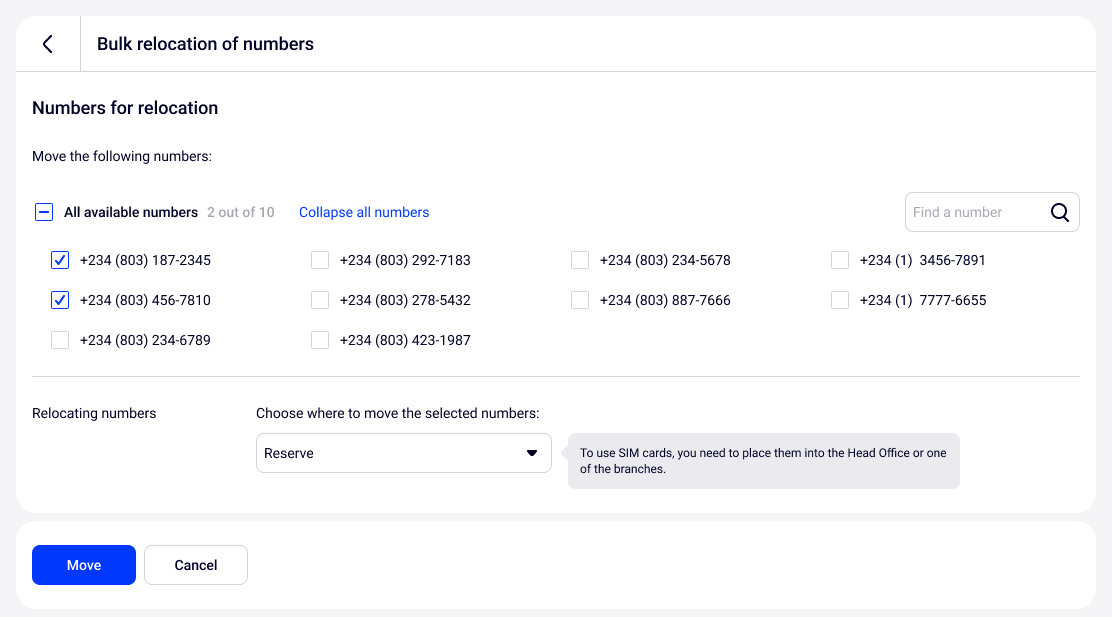Check number +234 (803) 887-7666
This screenshot has width=1112, height=617.
[580, 300]
